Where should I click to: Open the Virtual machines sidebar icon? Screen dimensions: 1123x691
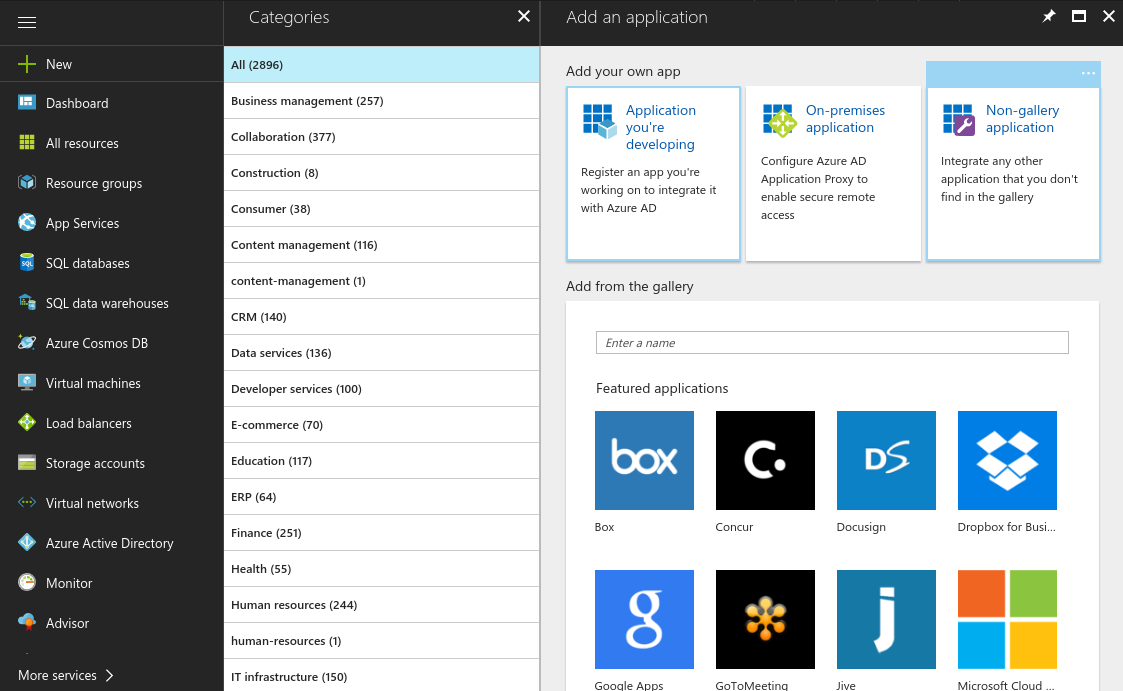coord(27,383)
